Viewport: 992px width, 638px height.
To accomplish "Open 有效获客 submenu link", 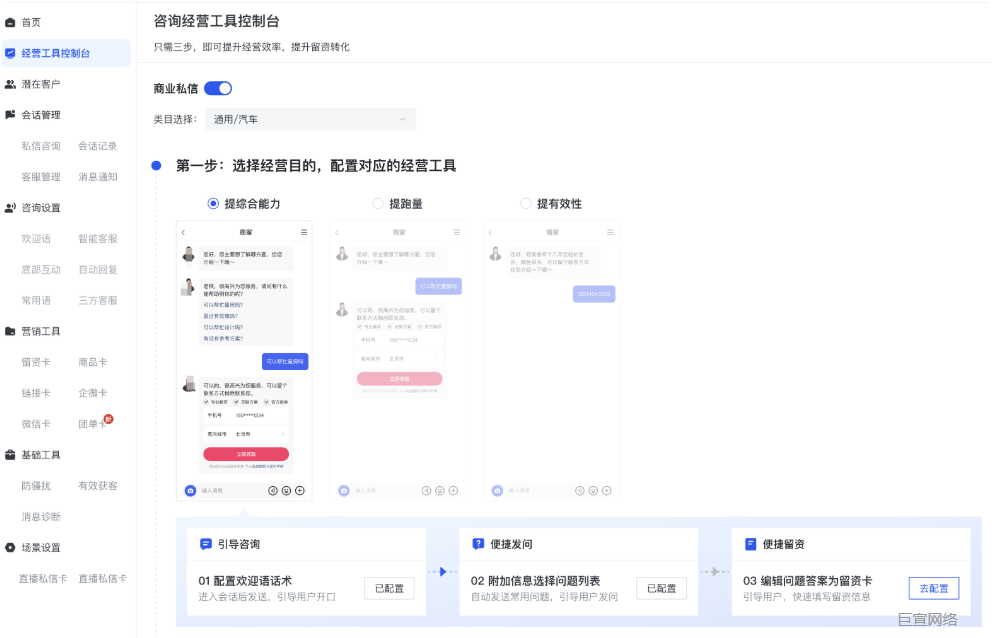I will click(x=97, y=486).
